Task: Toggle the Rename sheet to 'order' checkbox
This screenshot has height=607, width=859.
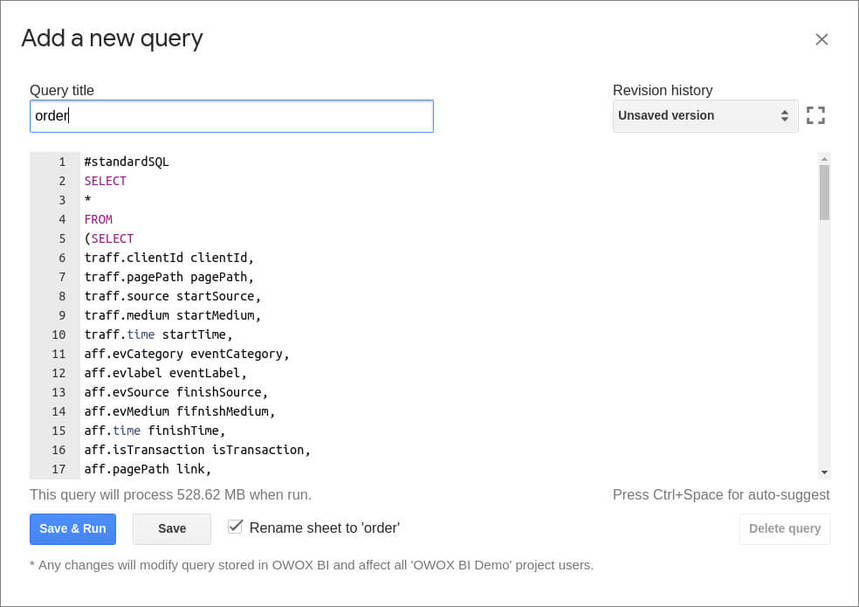Action: 236,527
